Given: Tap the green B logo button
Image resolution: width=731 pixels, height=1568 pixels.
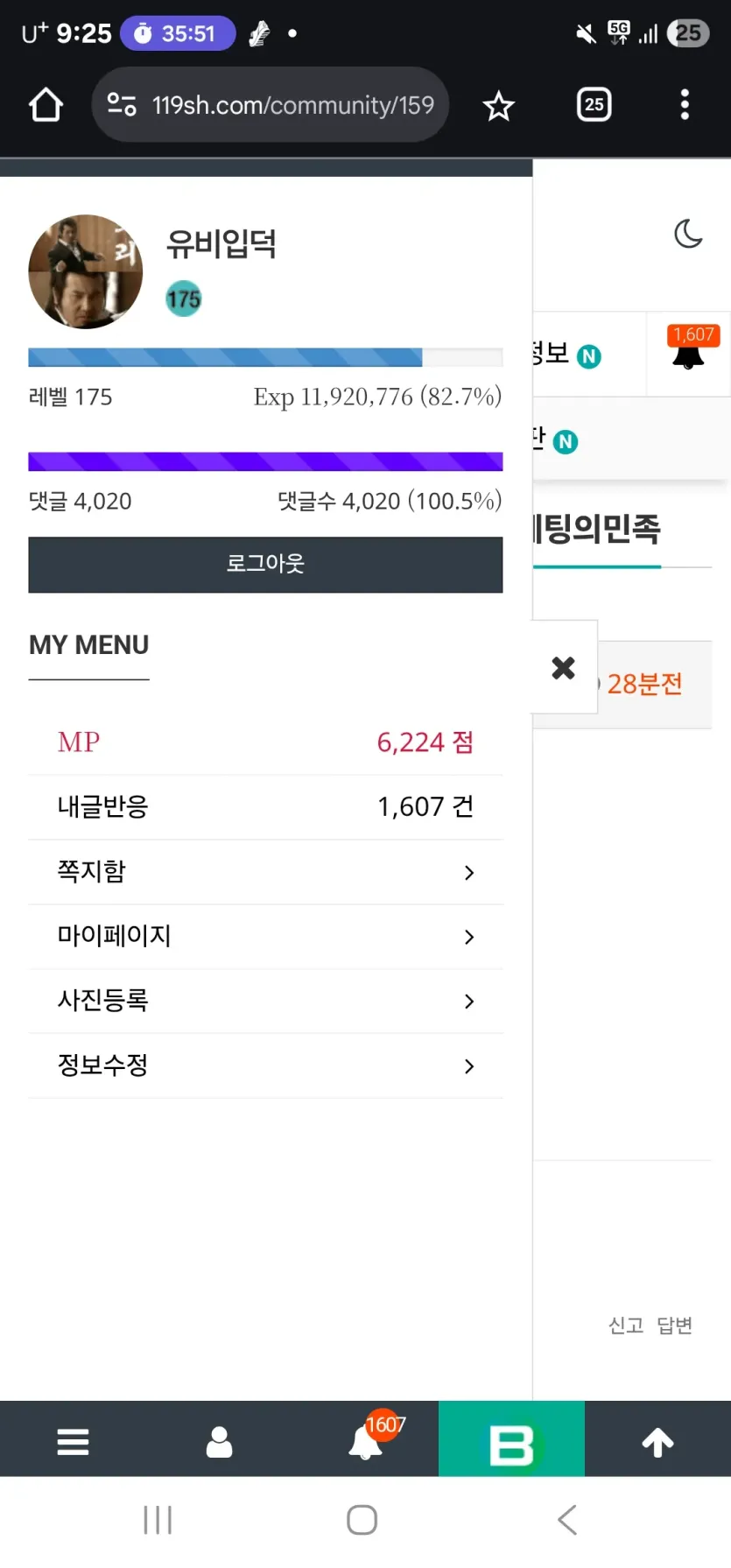Looking at the screenshot, I should (x=511, y=1439).
